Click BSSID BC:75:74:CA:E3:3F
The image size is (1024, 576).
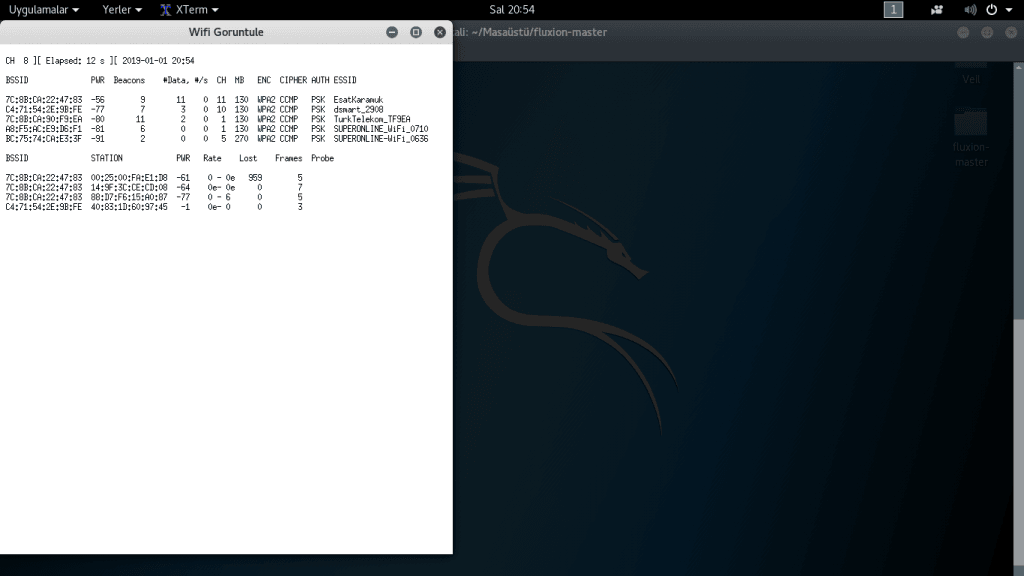coord(44,139)
